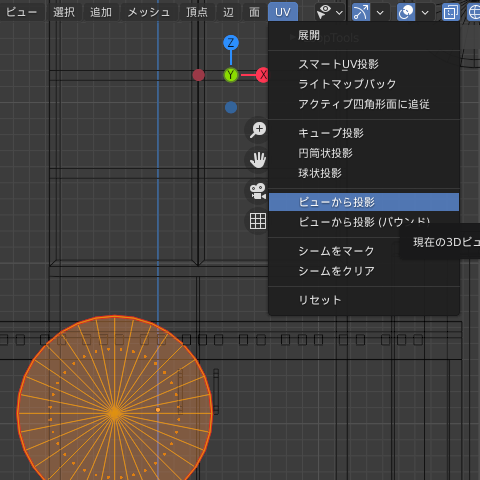Click the blue Z axis gizmo handle
This screenshot has height=480, width=480.
(231, 43)
